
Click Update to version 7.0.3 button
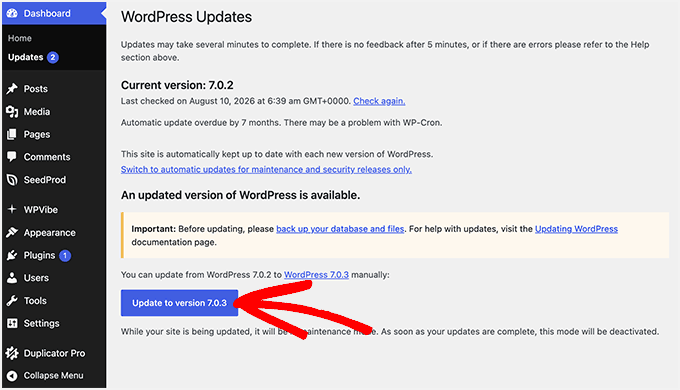pos(180,303)
